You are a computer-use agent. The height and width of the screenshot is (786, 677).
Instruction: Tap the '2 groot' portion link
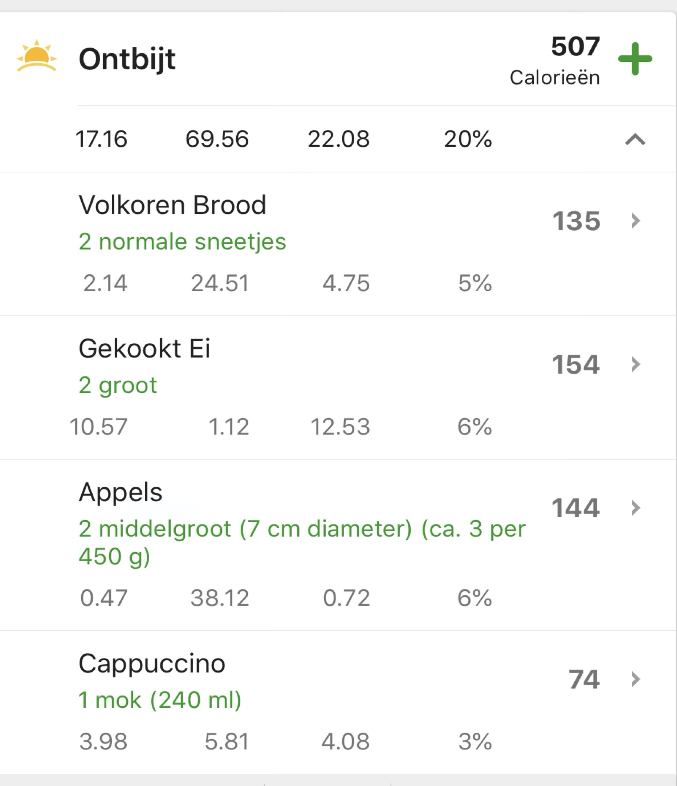tap(118, 385)
